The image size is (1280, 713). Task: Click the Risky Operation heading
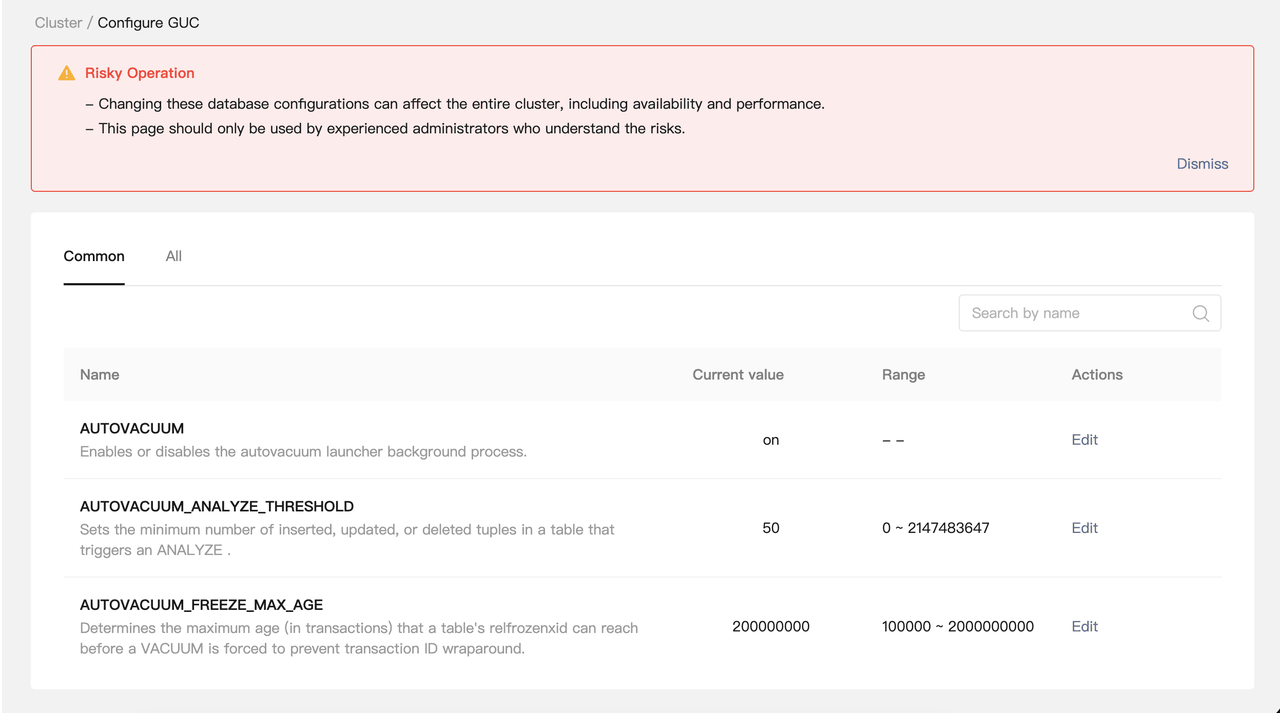point(139,73)
